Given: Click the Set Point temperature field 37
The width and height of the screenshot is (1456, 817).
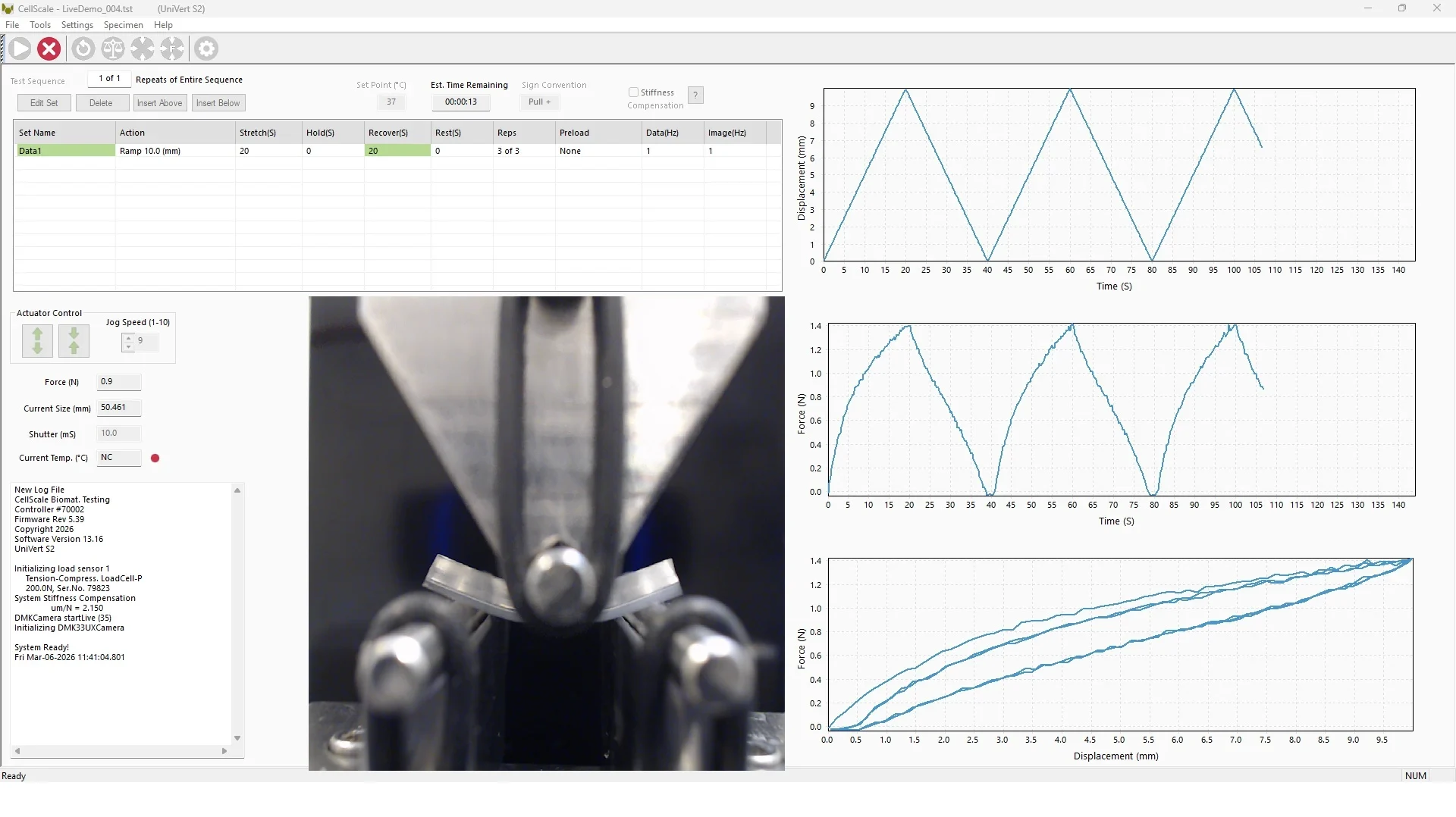Looking at the screenshot, I should (391, 102).
